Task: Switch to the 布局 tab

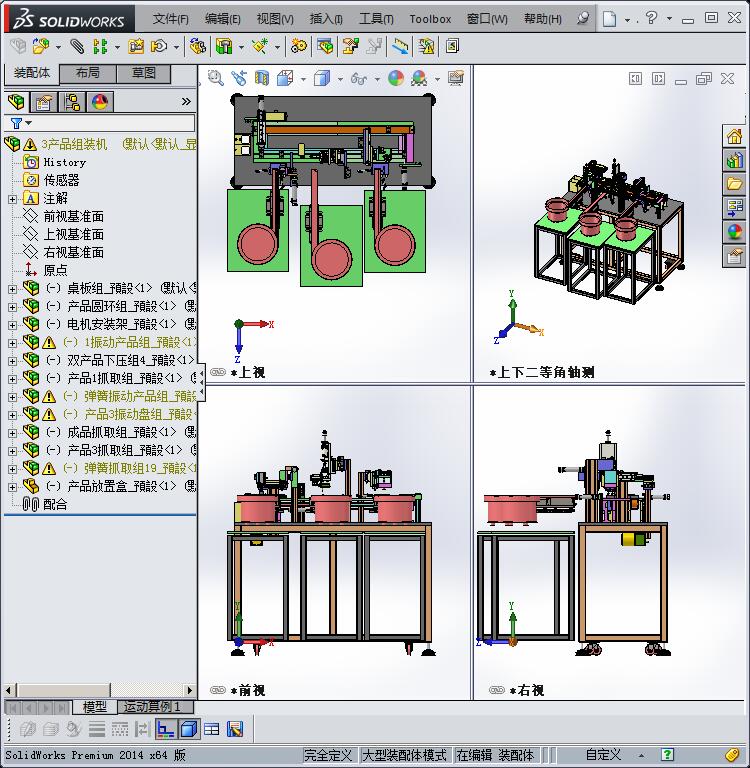Action: [88, 73]
